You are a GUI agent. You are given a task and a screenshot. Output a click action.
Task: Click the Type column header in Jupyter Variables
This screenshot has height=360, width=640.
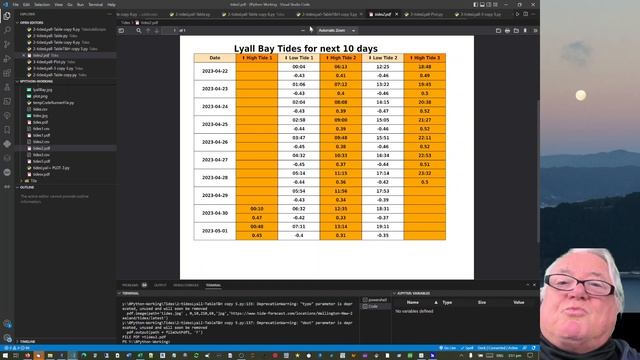click(447, 302)
